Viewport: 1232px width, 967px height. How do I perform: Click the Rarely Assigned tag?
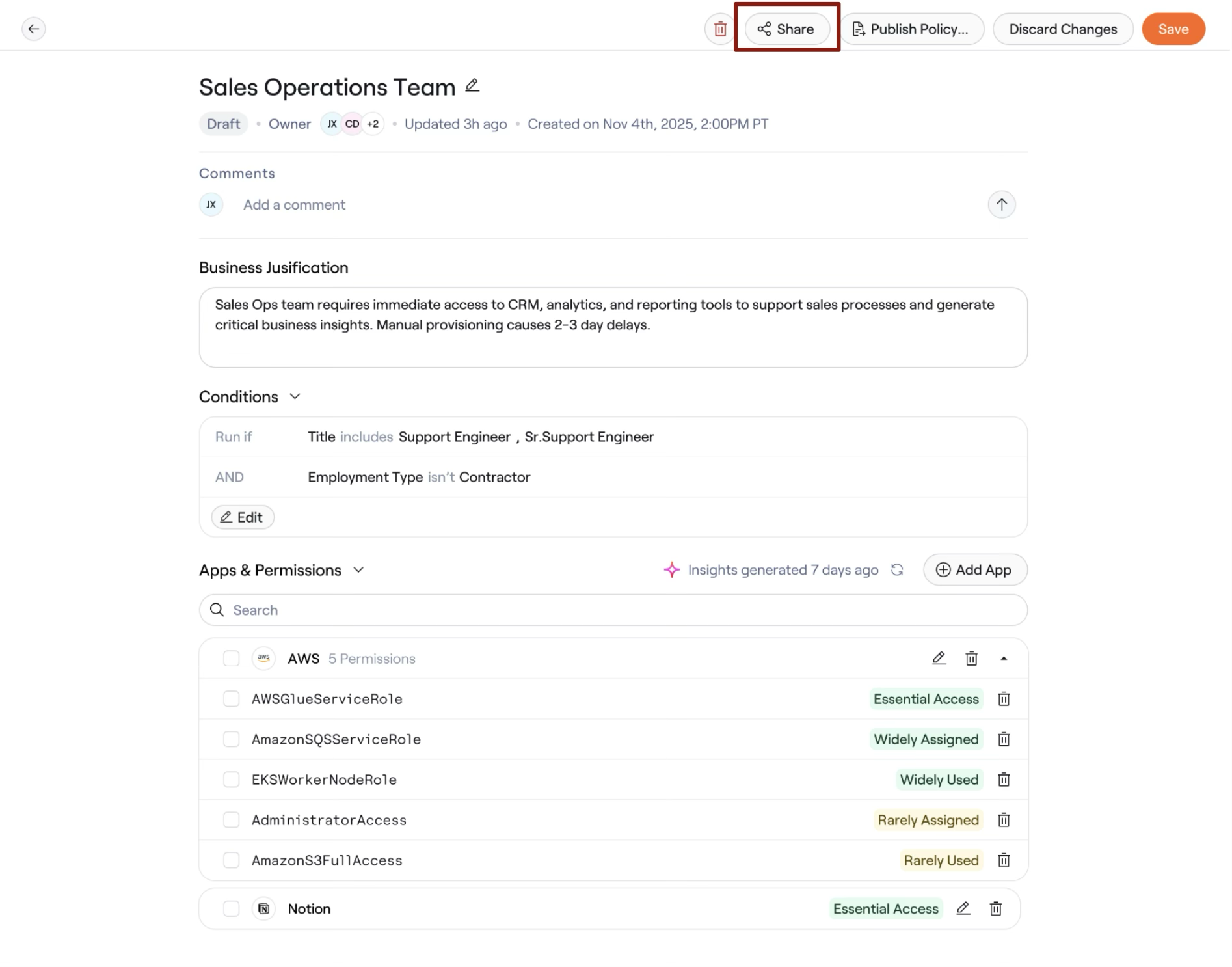[x=928, y=820]
